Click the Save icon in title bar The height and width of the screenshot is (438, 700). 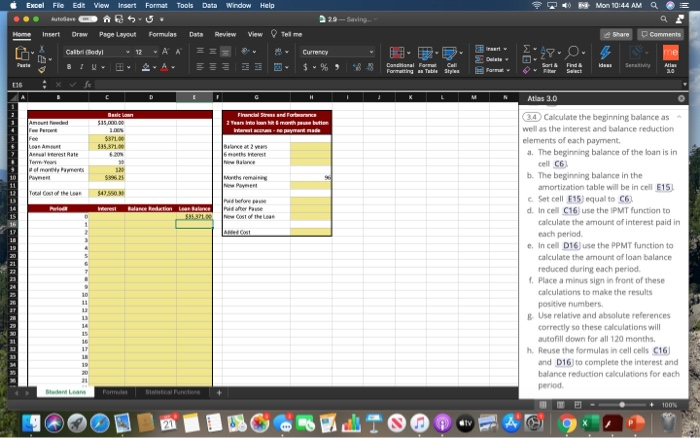[x=119, y=19]
